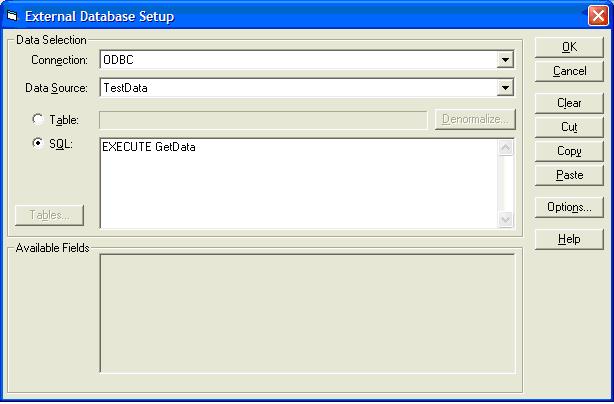The image size is (614, 404).
Task: Click inside the SQL text area
Action: point(298,183)
